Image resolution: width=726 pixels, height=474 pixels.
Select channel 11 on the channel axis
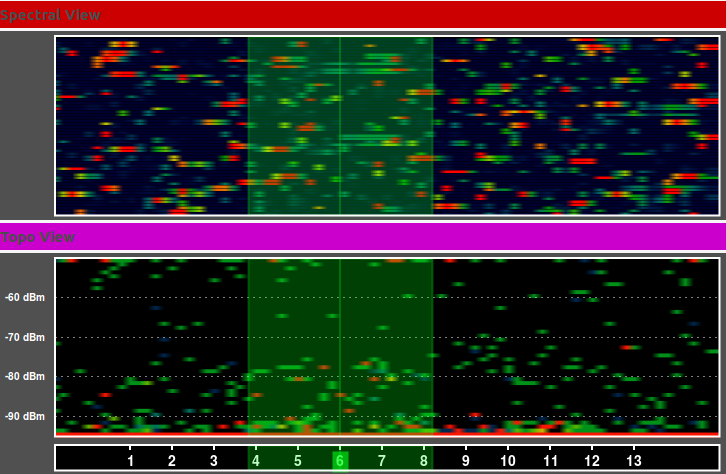coord(550,461)
